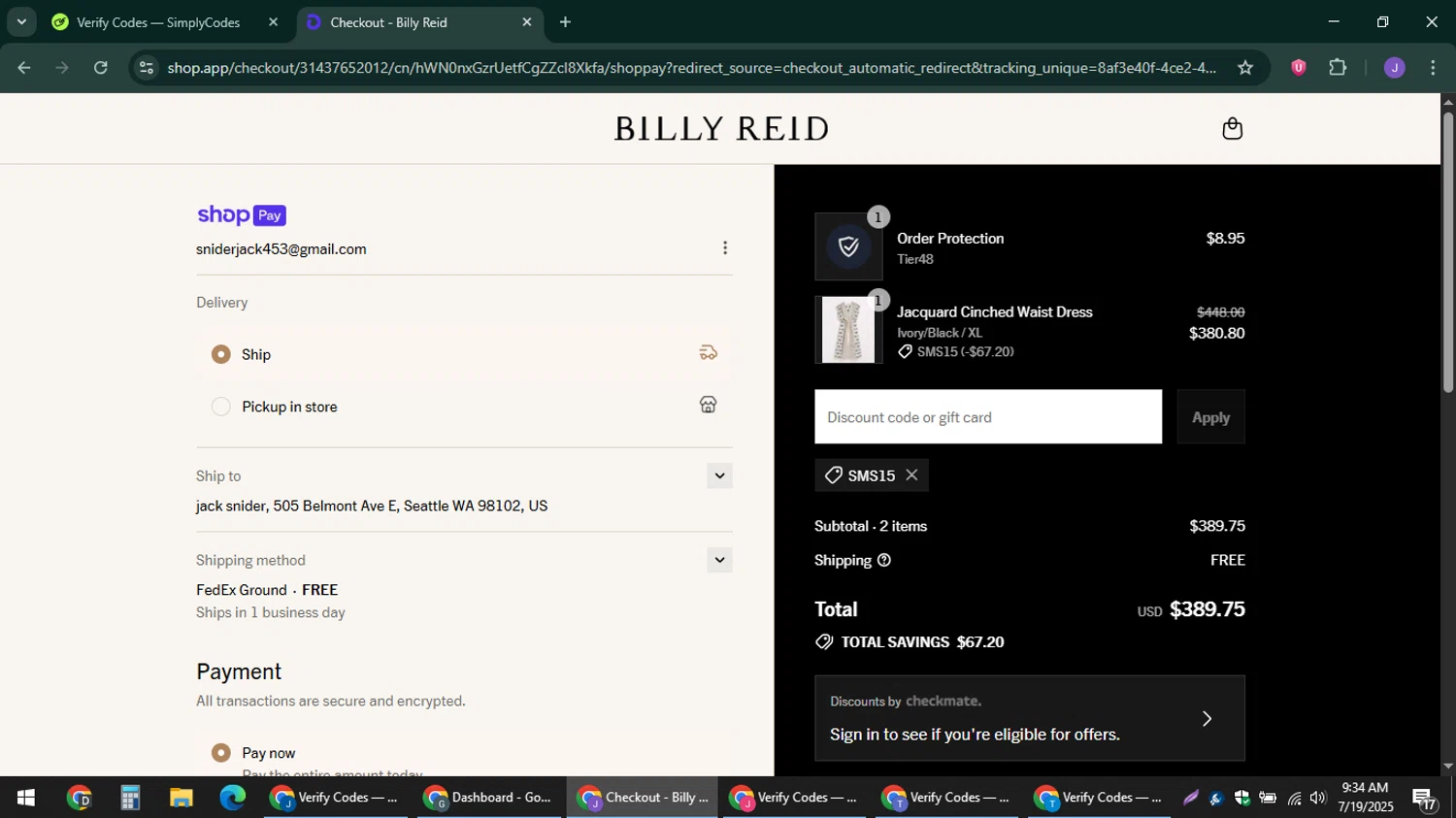Click the Jacquard Cinched Waist Dress thumbnail
This screenshot has width=1456, height=818.
pyautogui.click(x=848, y=330)
